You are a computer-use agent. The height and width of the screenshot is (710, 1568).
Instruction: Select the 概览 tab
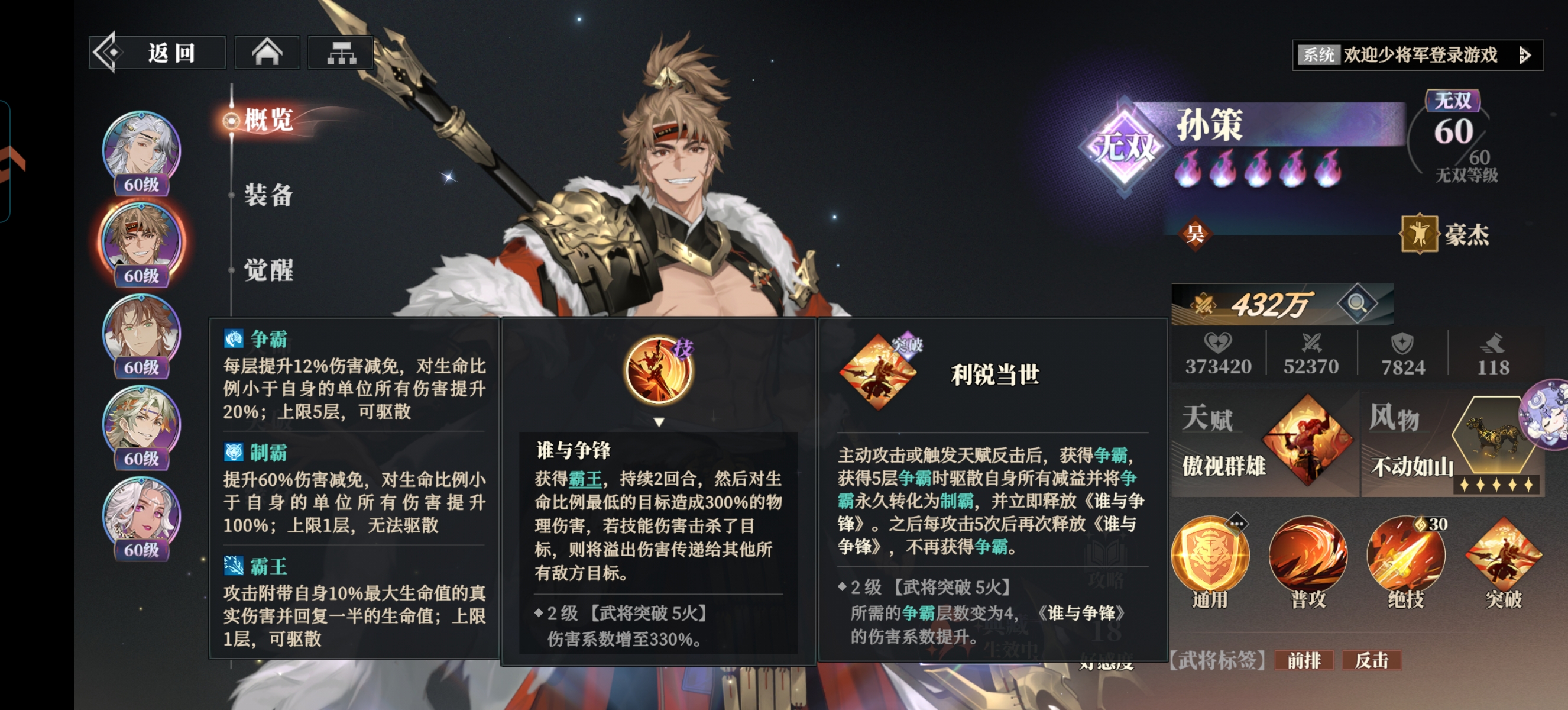click(x=268, y=120)
